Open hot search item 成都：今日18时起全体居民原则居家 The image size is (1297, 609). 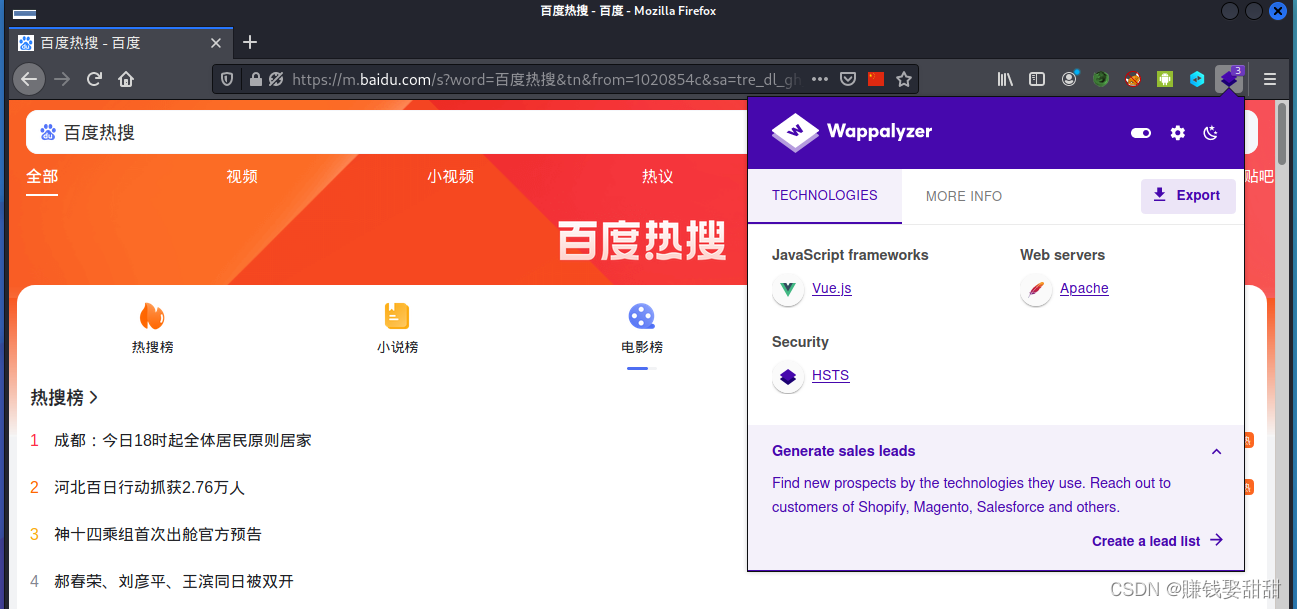[182, 441]
